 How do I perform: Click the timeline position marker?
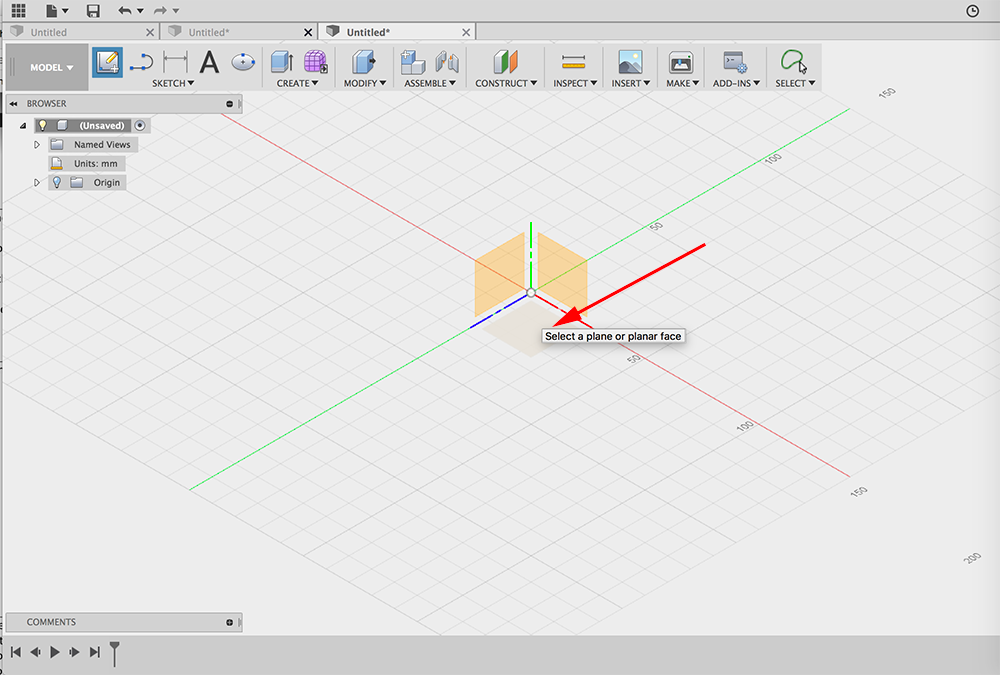(114, 653)
